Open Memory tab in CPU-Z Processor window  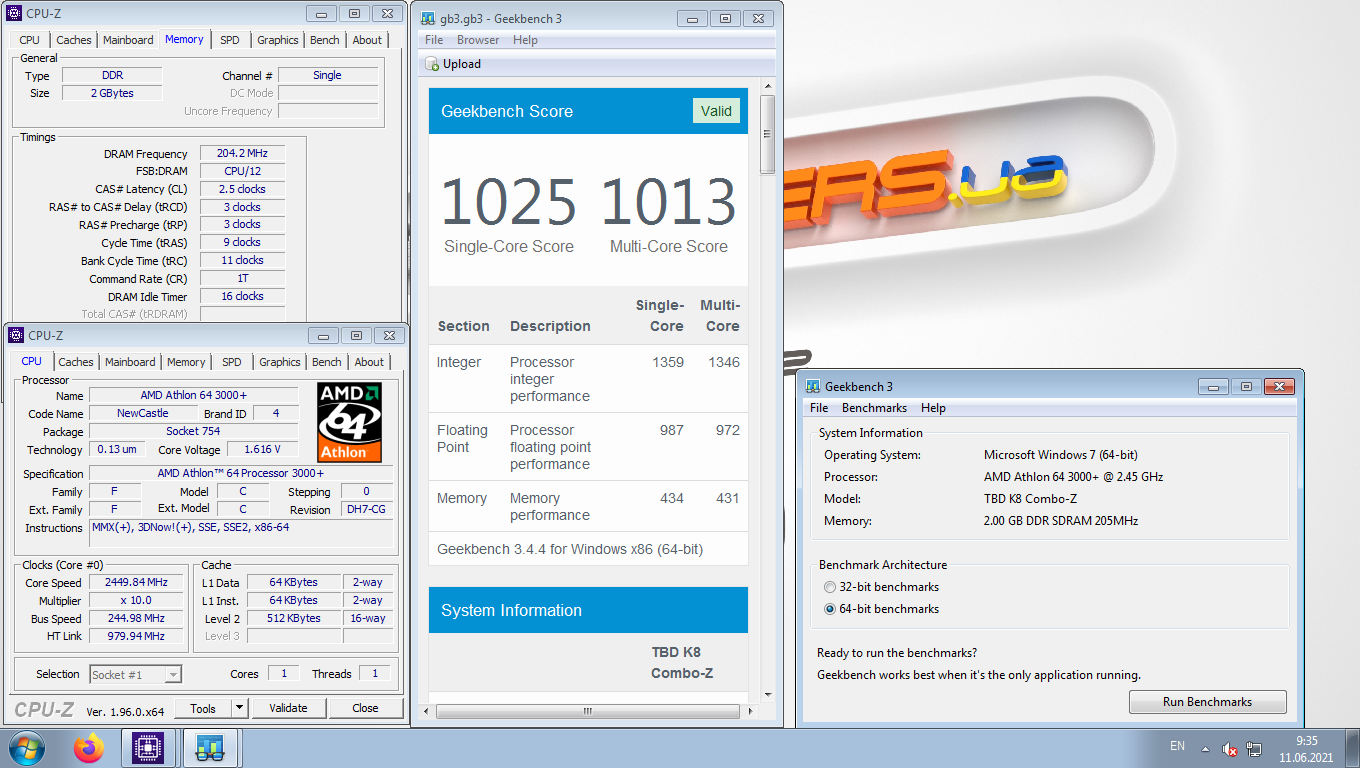[x=186, y=362]
